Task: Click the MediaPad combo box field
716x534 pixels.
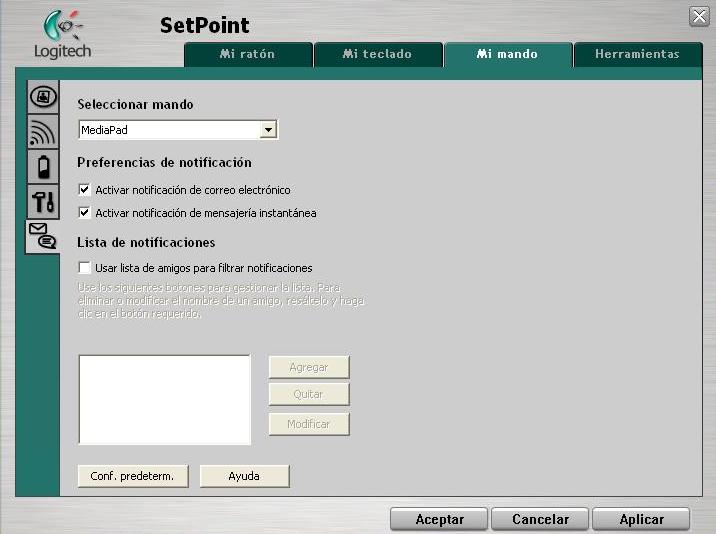Action: pyautogui.click(x=168, y=130)
